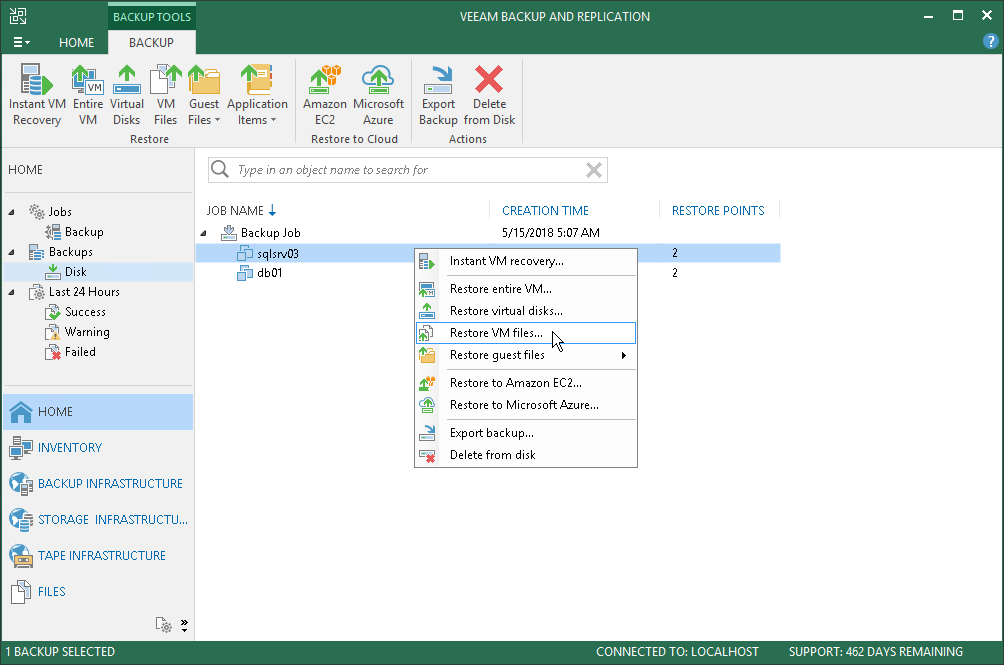Image resolution: width=1004 pixels, height=665 pixels.
Task: Sort by RESTORE POINTS column header
Action: tap(718, 211)
